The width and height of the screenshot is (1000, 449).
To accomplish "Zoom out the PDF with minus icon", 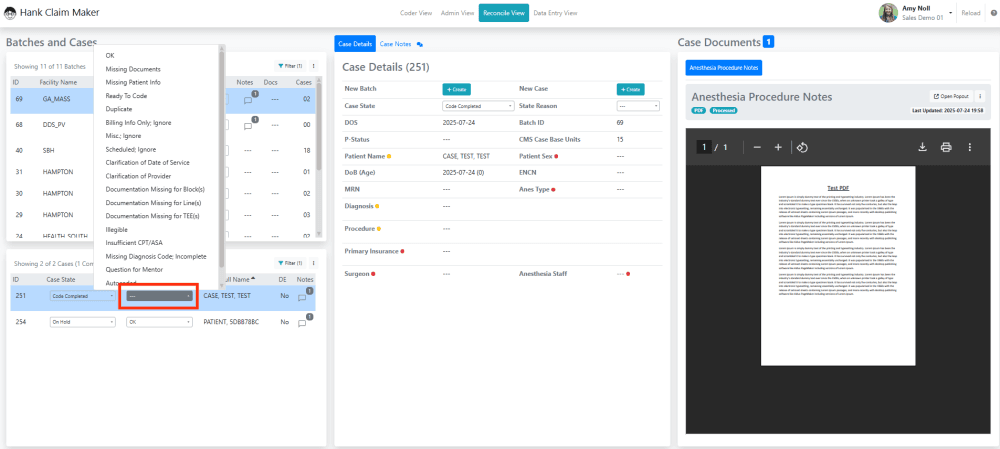I will click(757, 147).
